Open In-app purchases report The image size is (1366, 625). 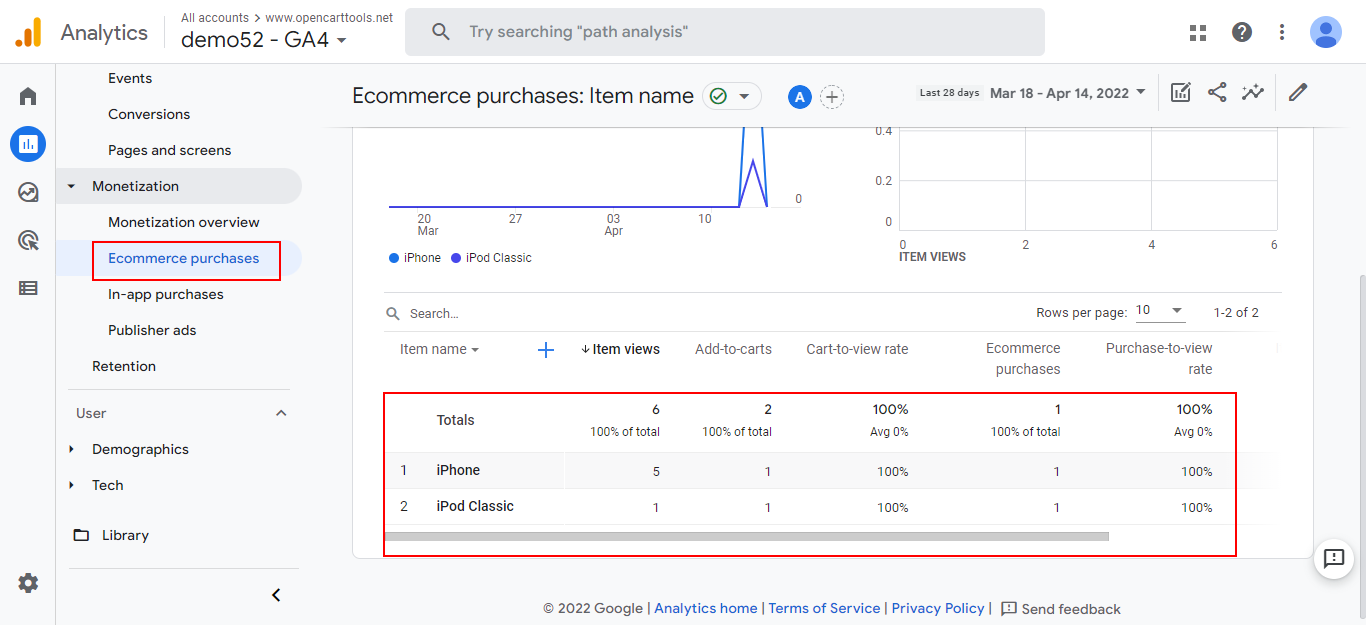pos(166,294)
